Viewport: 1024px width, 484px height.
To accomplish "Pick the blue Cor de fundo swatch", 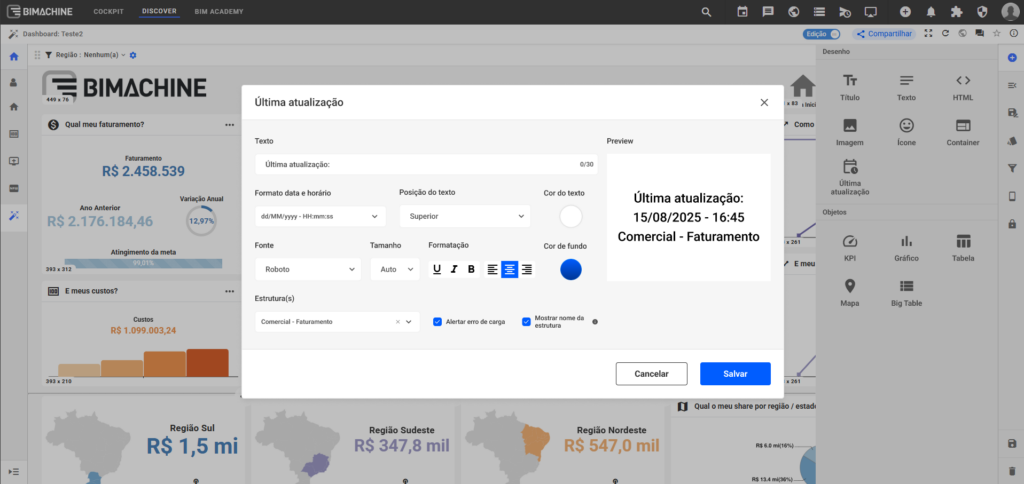I will tap(571, 269).
